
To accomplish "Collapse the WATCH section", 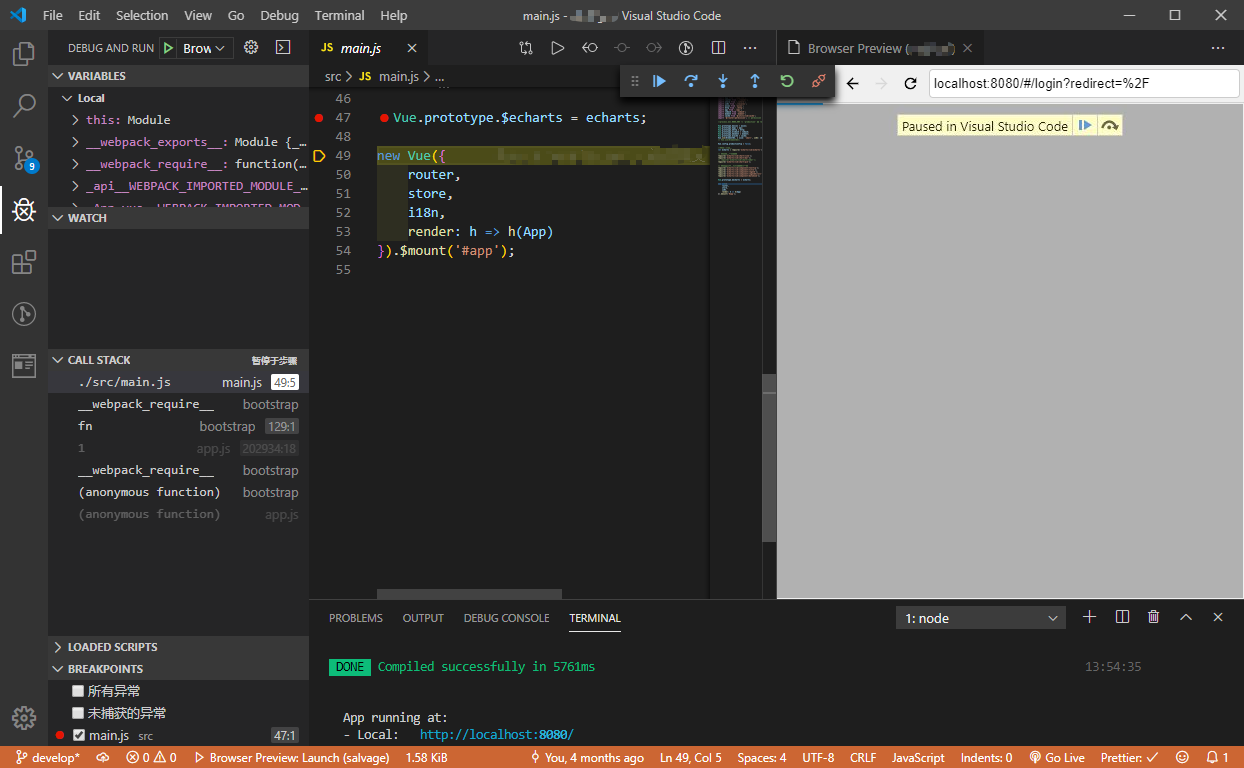I will click(178, 218).
